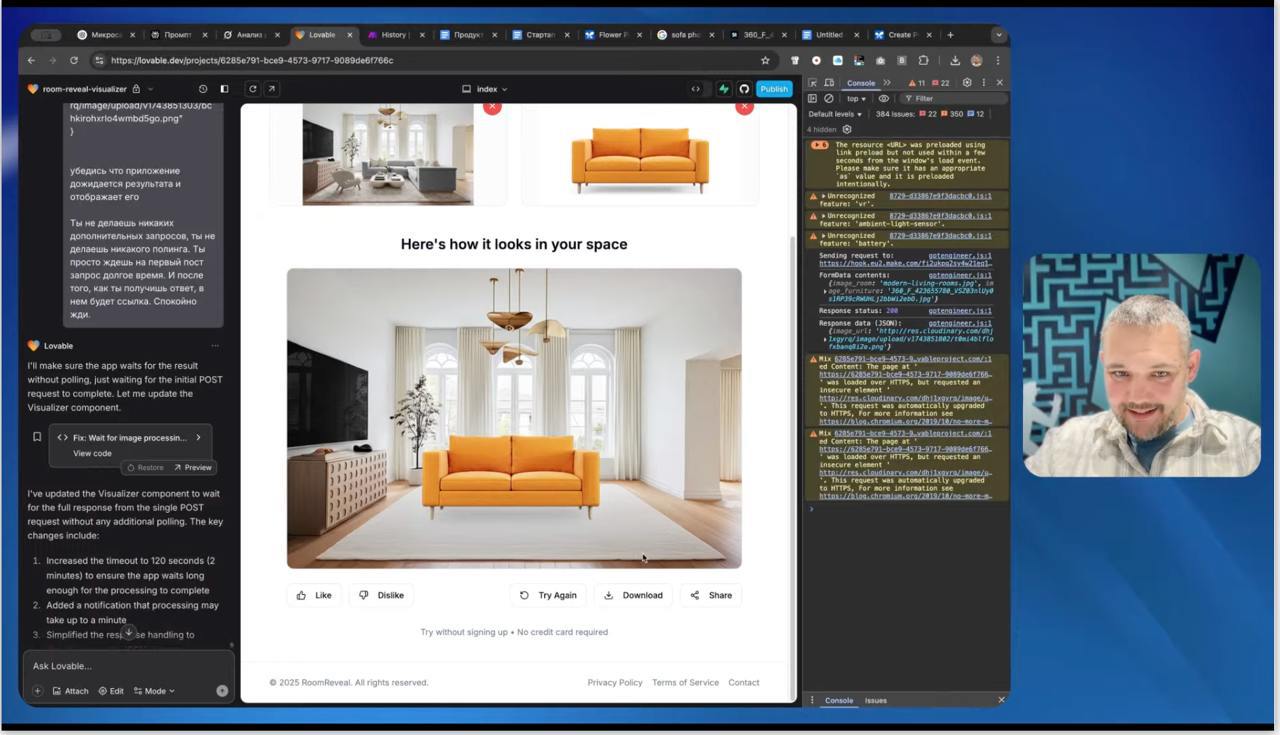
Task: Download the generated room image
Action: (633, 595)
